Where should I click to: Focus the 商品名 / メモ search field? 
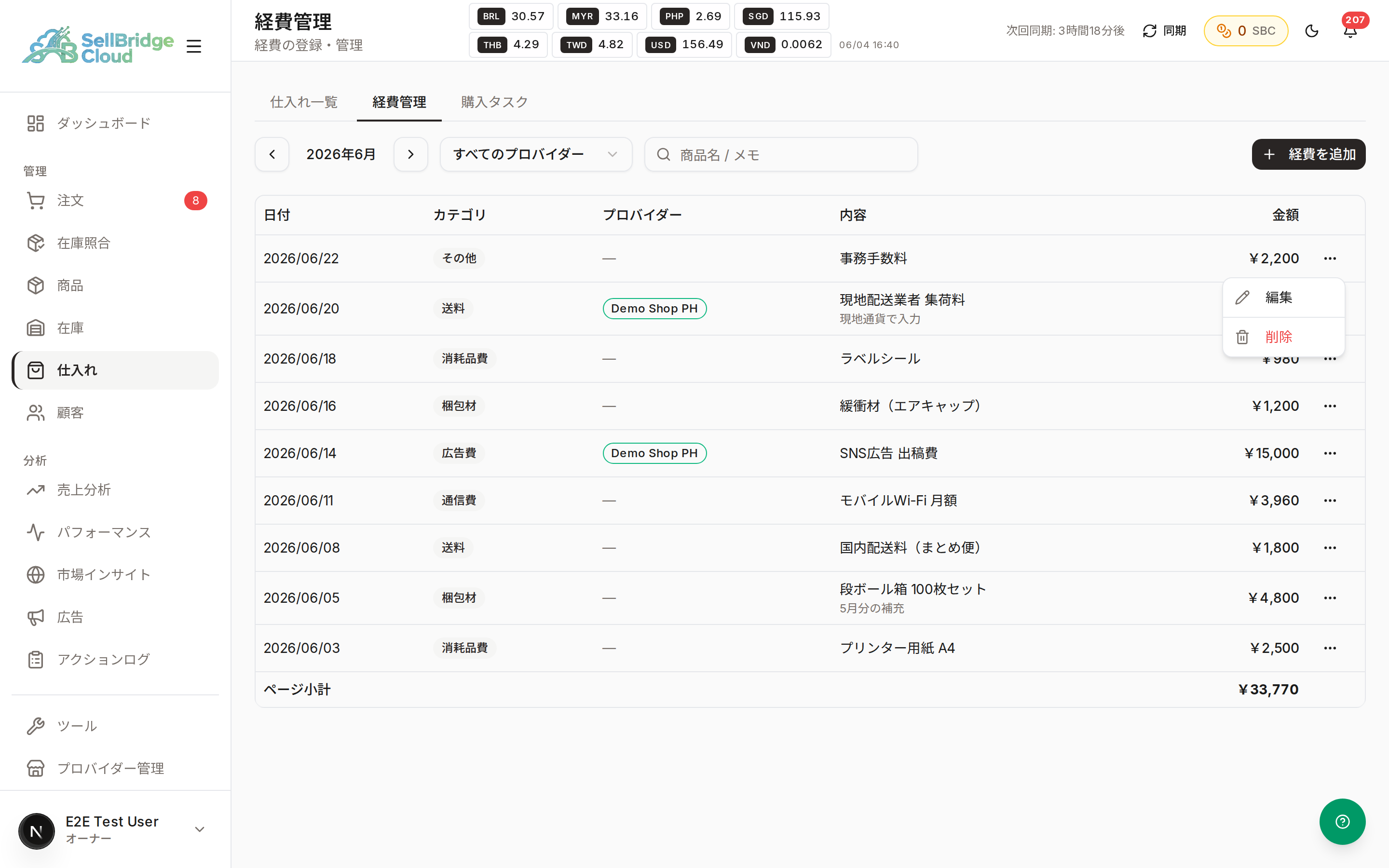pyautogui.click(x=781, y=154)
